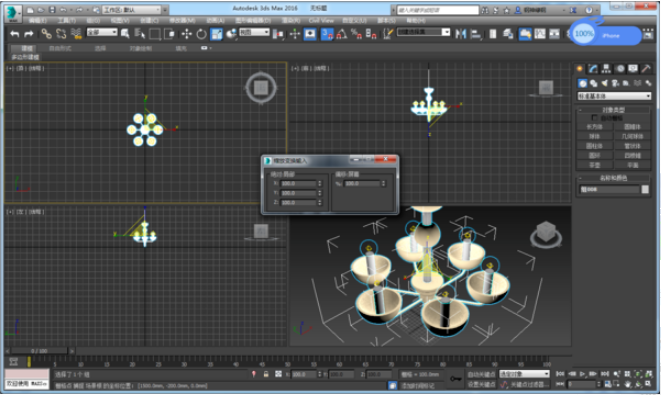Switch to the Hierarchy command panel tab
The width and height of the screenshot is (661, 395).
[x=606, y=69]
